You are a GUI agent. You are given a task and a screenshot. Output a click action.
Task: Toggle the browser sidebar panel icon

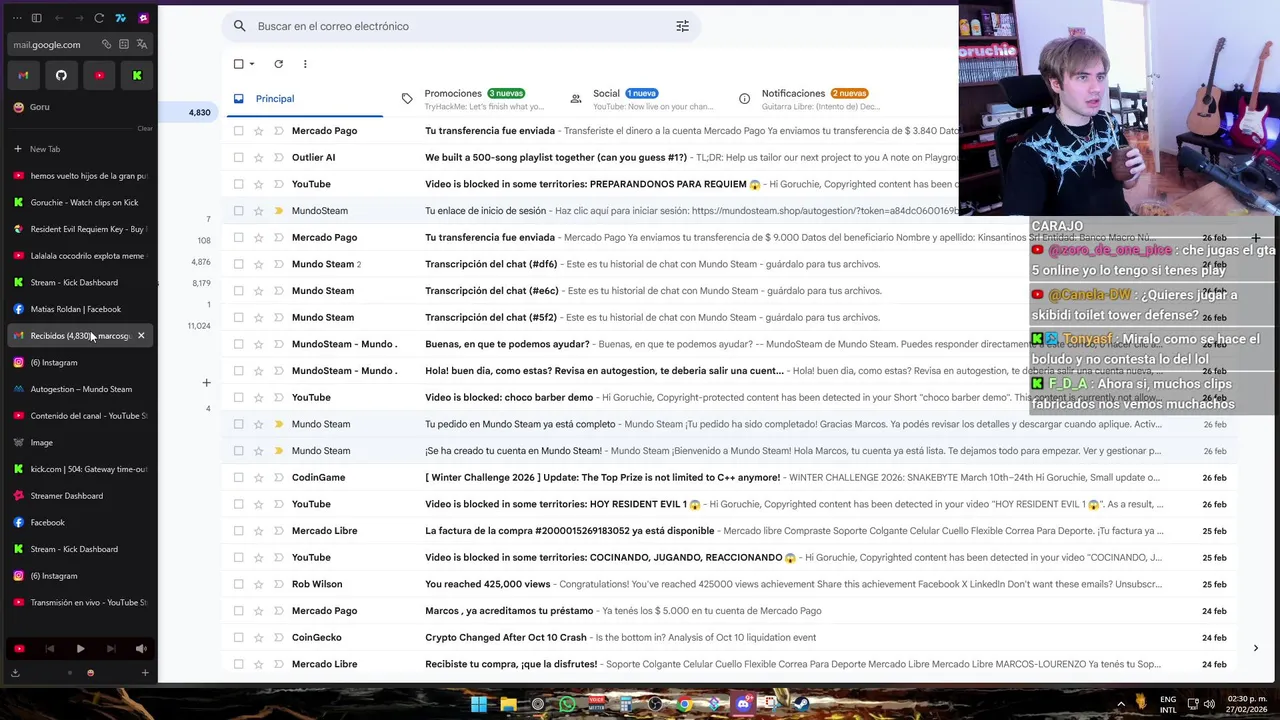36,18
